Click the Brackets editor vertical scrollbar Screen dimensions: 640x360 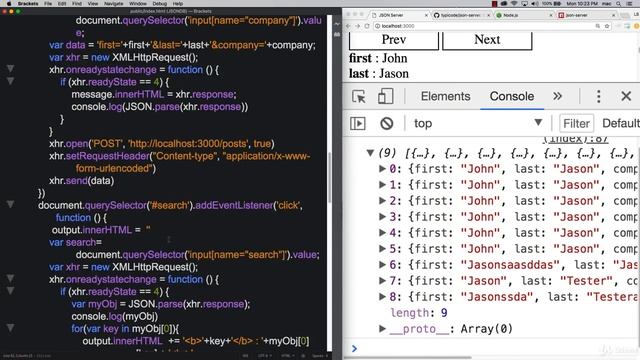click(330, 178)
